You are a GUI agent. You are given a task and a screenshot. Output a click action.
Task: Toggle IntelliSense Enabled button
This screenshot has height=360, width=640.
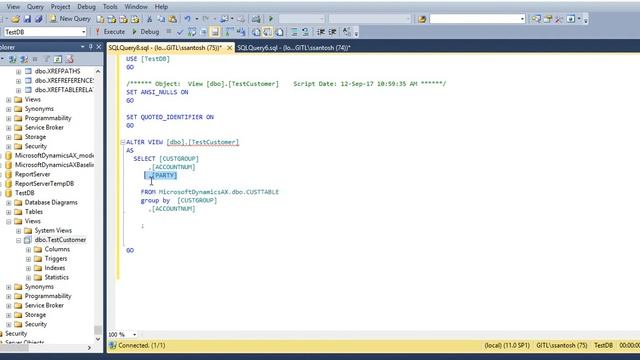tap(215, 32)
